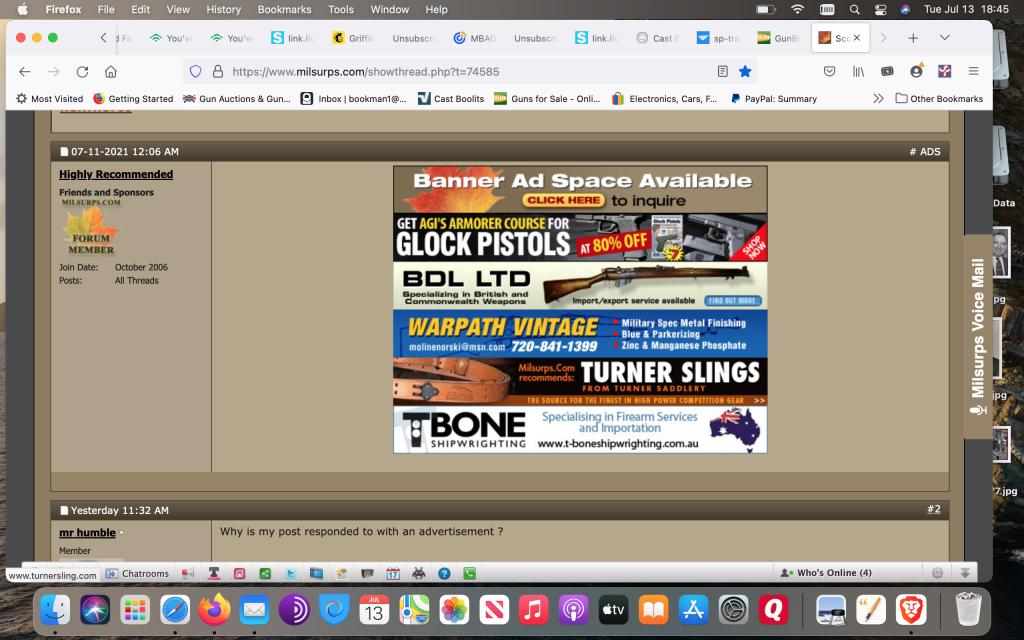Click the back arrow in Firefox toolbar
Viewport: 1024px width, 640px height.
(x=25, y=72)
